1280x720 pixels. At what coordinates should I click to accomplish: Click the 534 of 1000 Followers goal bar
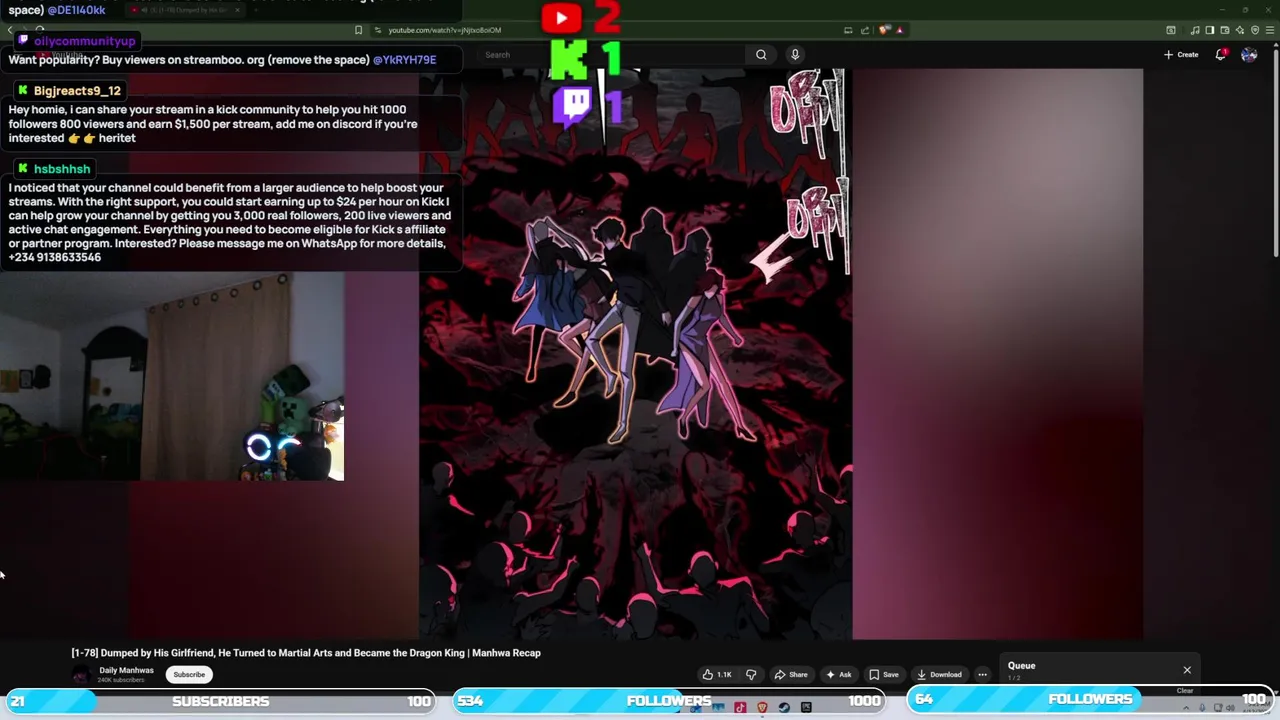(669, 701)
